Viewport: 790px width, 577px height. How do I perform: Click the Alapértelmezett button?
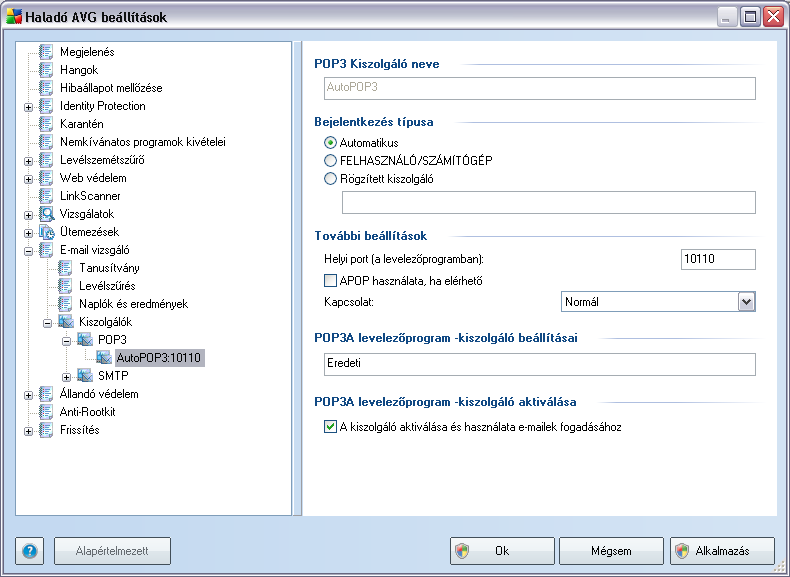coord(112,551)
